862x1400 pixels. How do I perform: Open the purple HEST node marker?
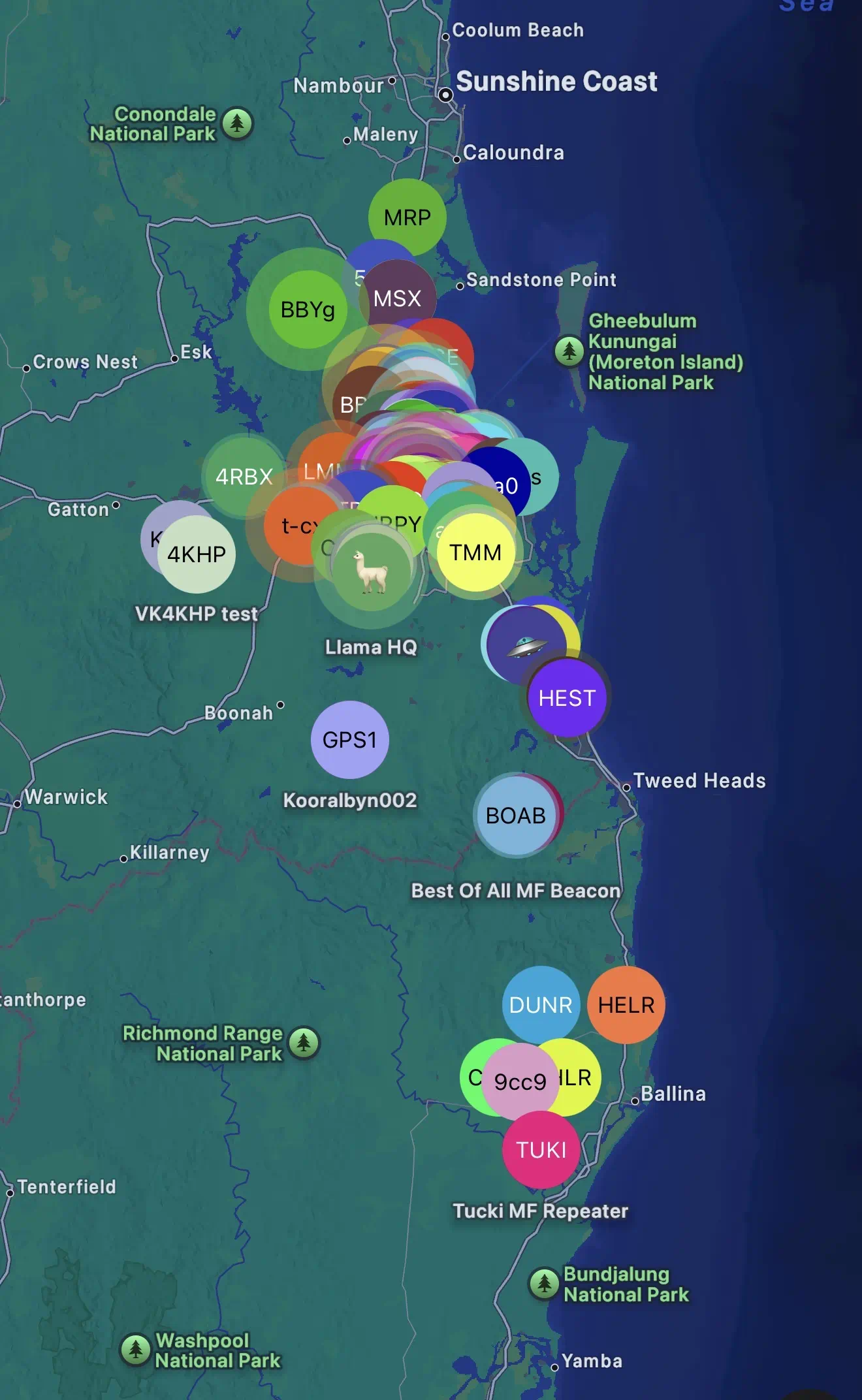pyautogui.click(x=567, y=698)
